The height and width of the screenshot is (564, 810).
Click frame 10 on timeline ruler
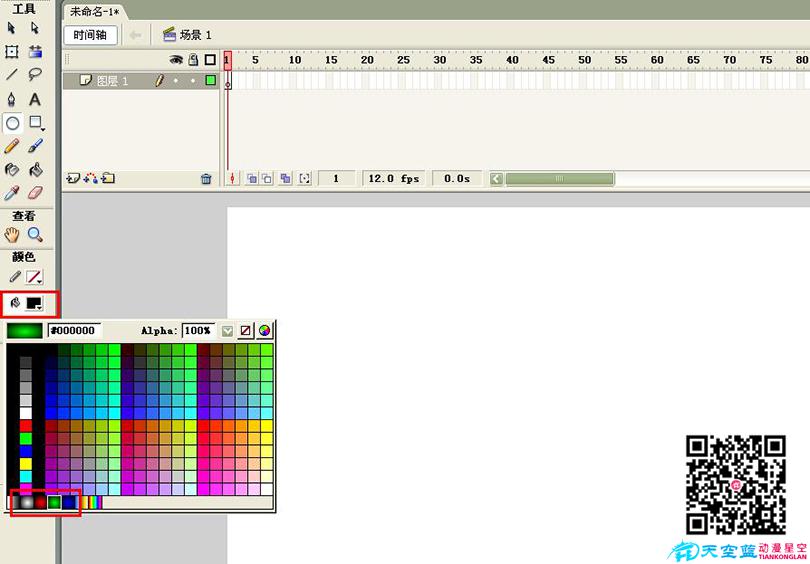[295, 60]
